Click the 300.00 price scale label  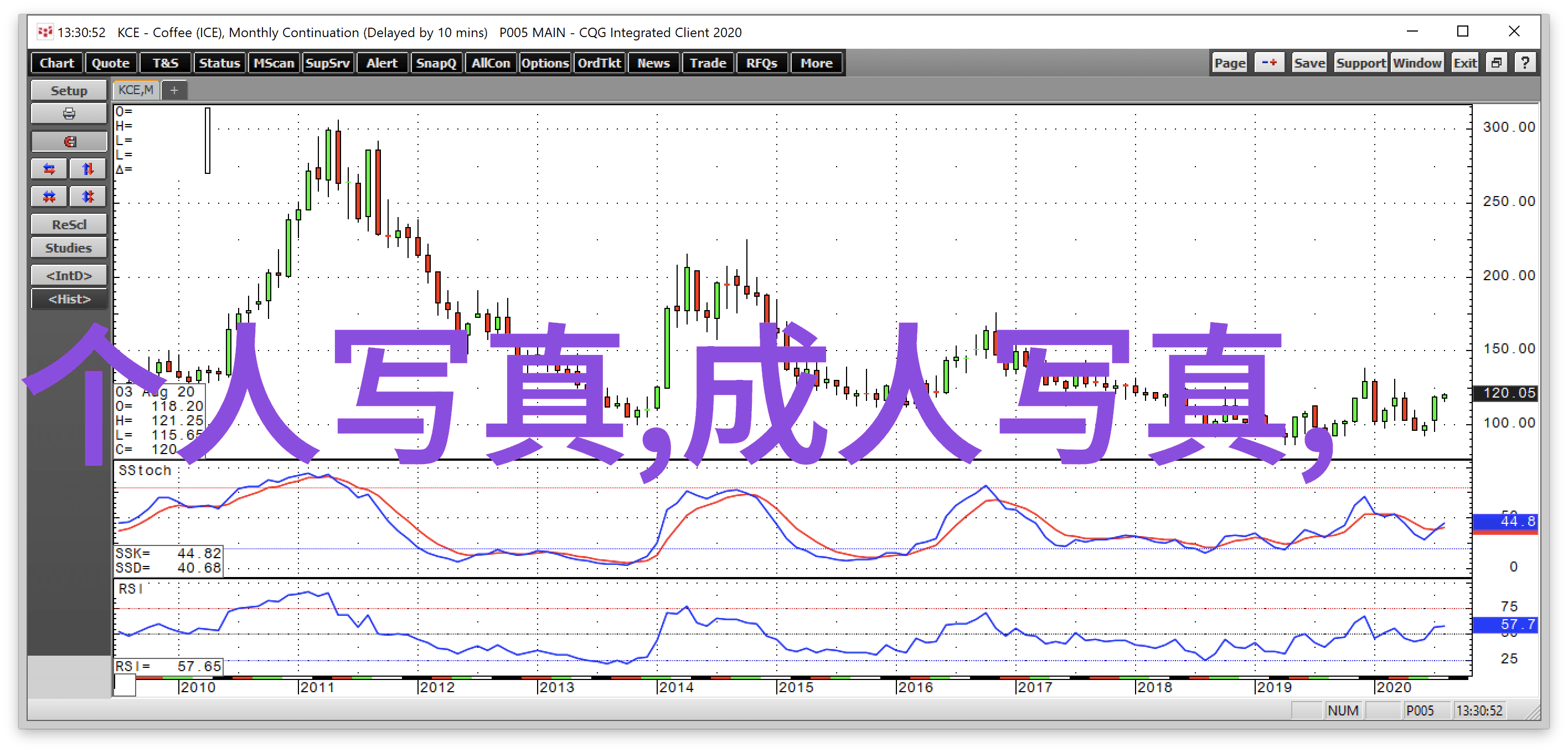click(x=1508, y=127)
